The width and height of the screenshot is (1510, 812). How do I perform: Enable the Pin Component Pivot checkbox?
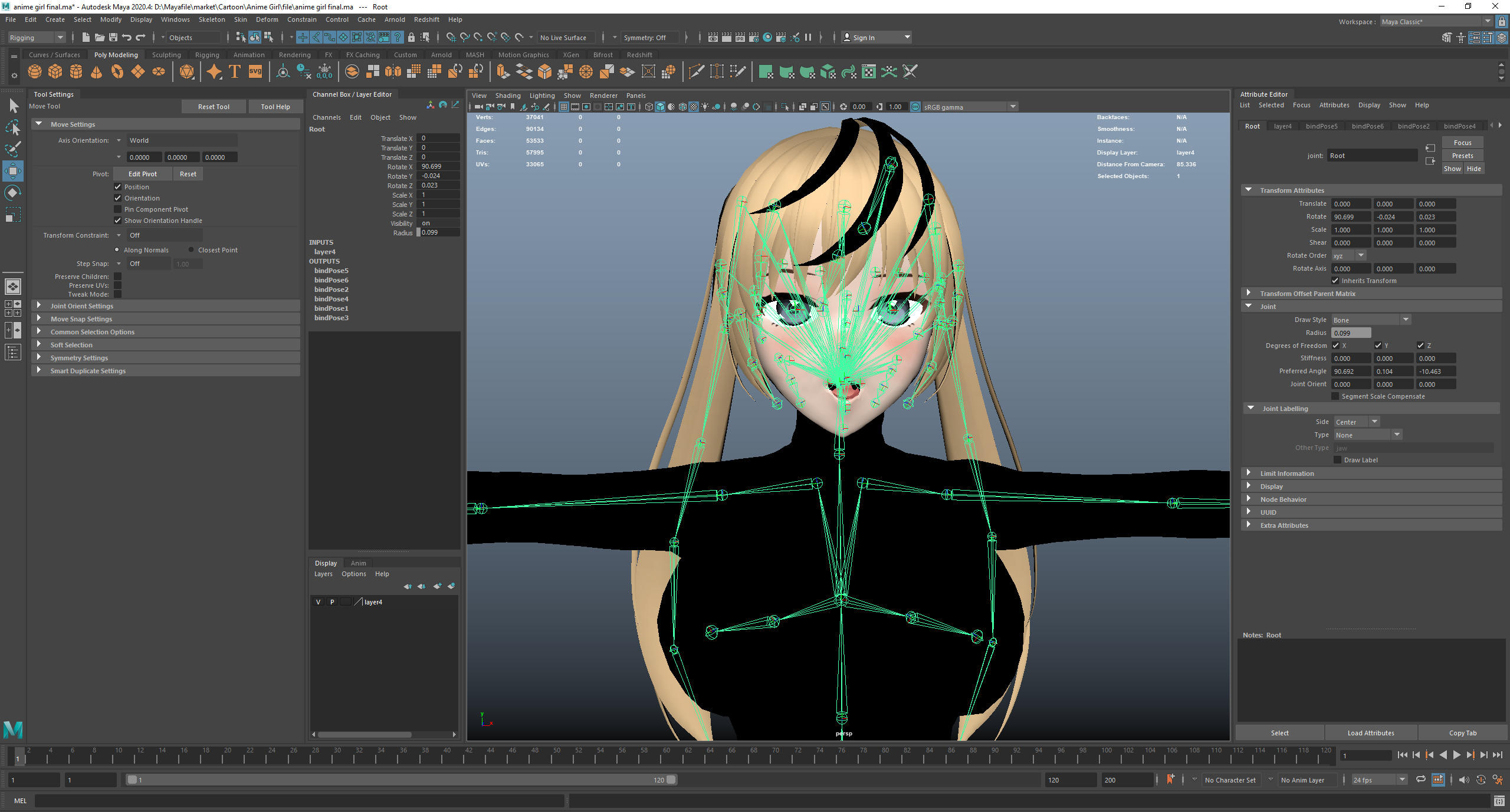pyautogui.click(x=118, y=209)
